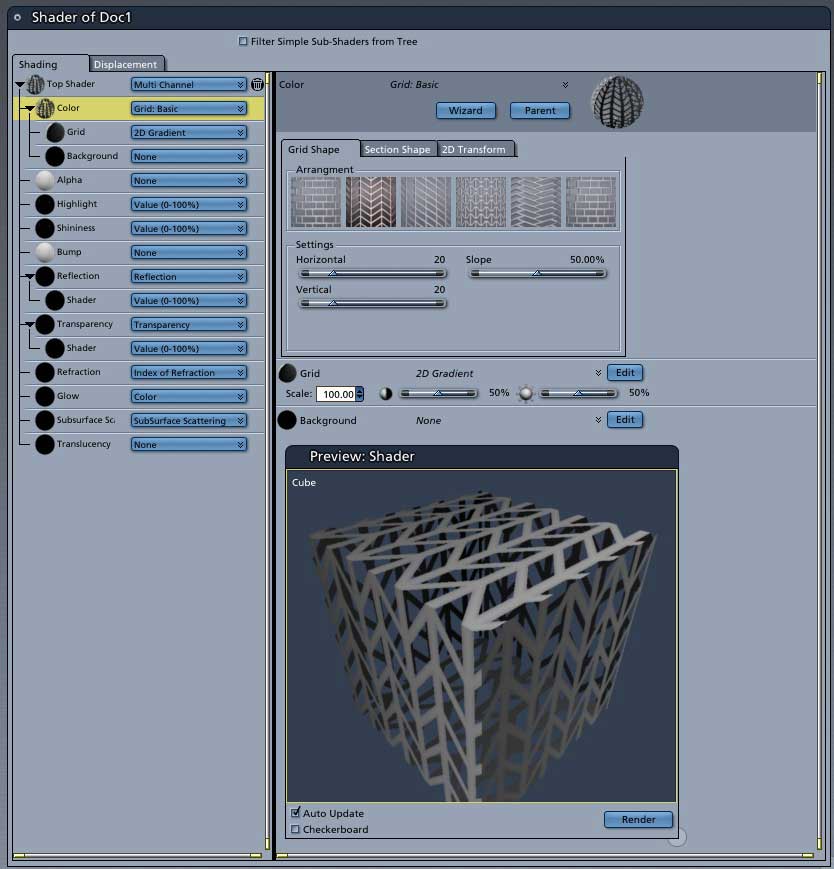This screenshot has width=834, height=869.
Task: Disable the Auto Update checkbox
Action: 295,812
